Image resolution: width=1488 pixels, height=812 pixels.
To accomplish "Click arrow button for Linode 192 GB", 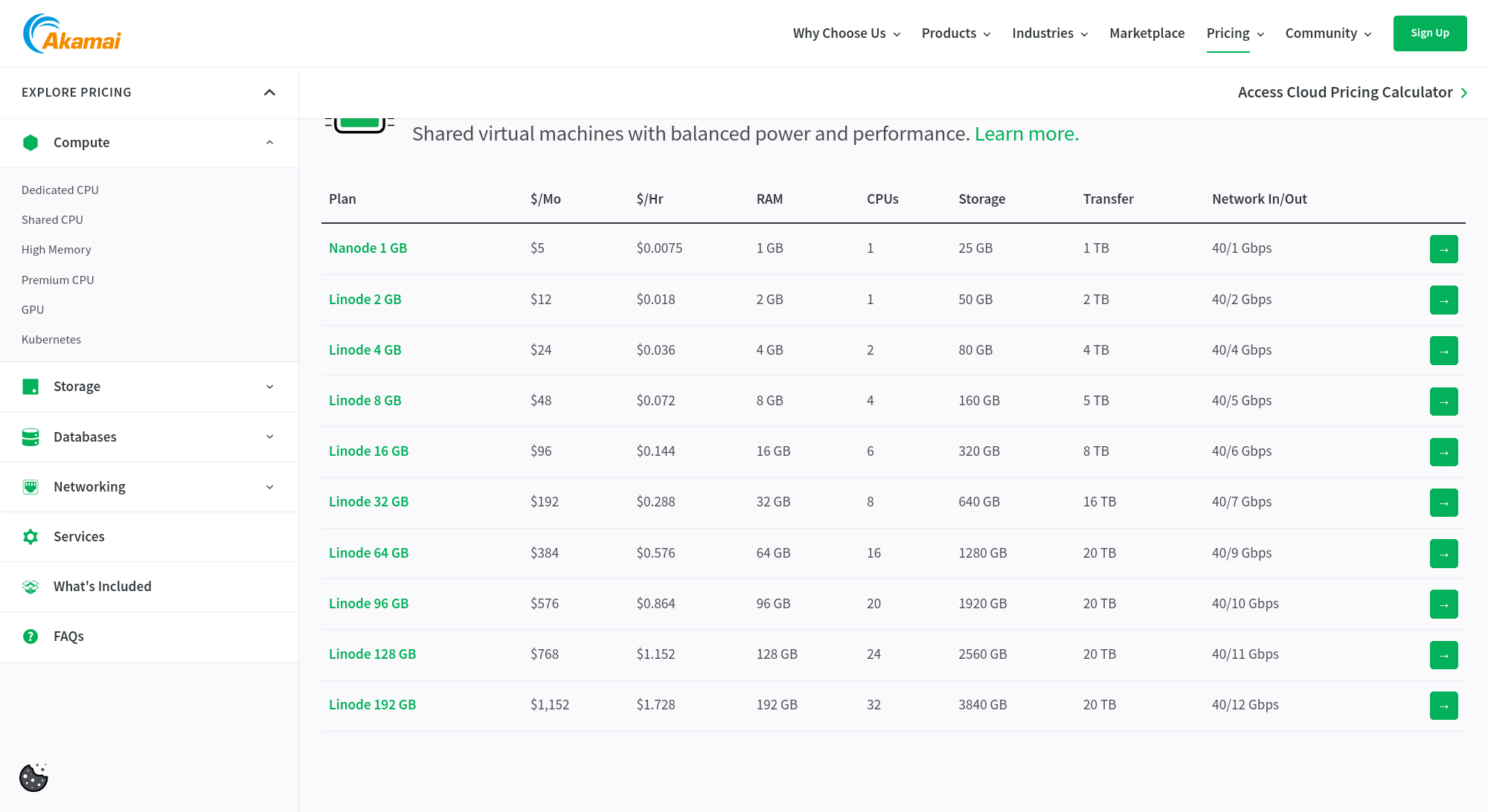I will [x=1443, y=706].
